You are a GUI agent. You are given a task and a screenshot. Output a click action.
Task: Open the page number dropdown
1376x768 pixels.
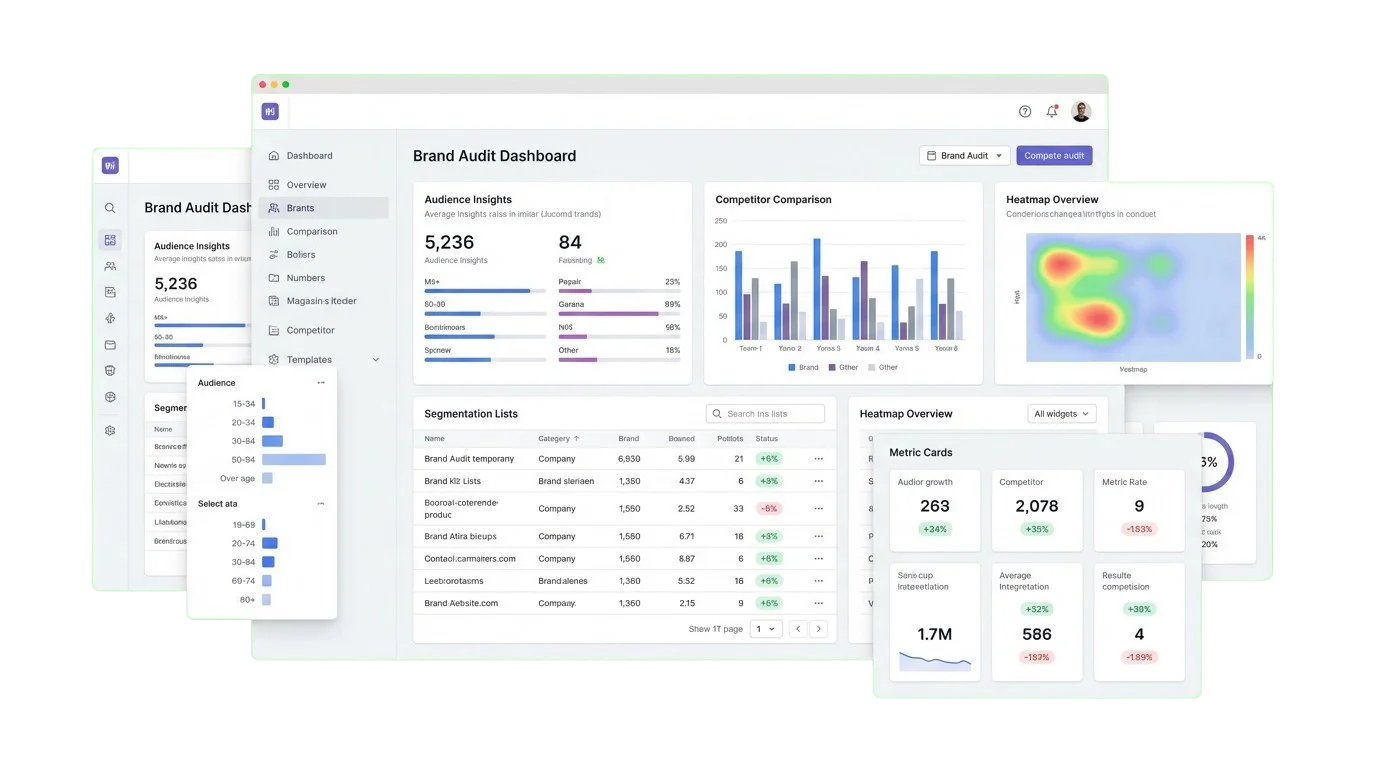point(766,629)
